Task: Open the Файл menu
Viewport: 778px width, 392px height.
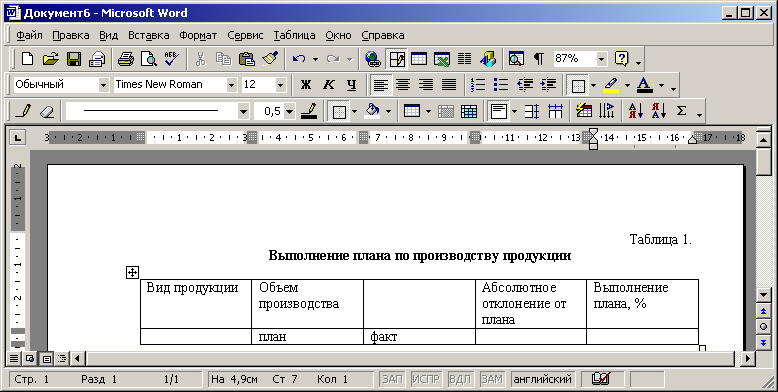Action: [x=29, y=35]
